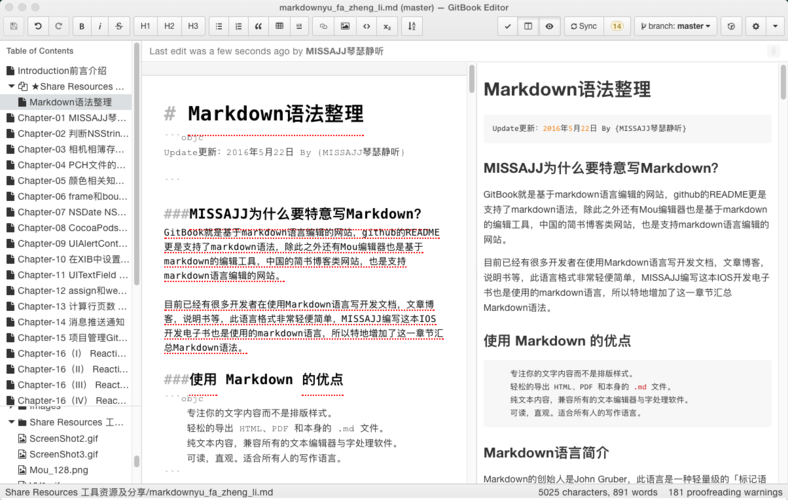Click the 14 pending changes badge
788x500 pixels.
point(617,26)
